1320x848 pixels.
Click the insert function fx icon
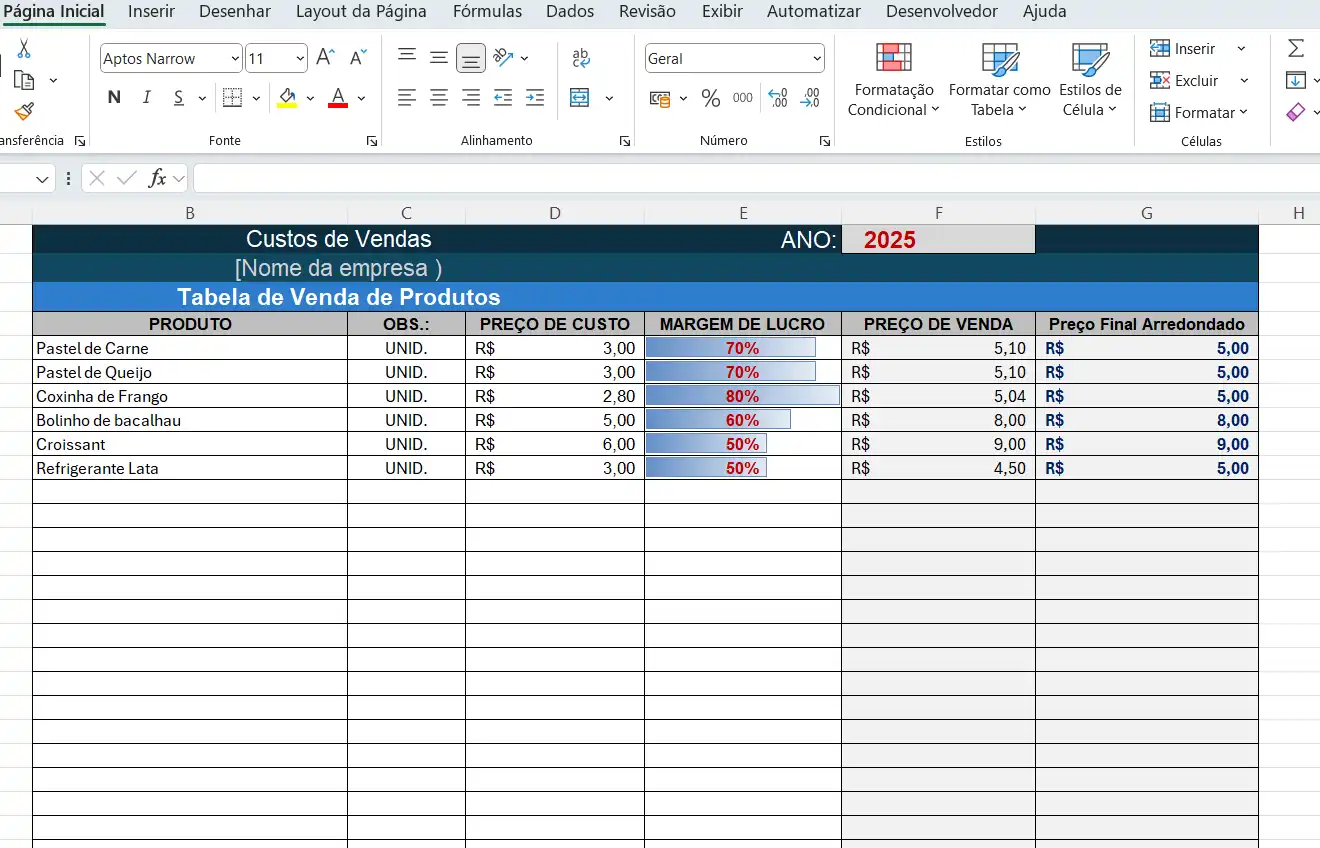pos(157,179)
